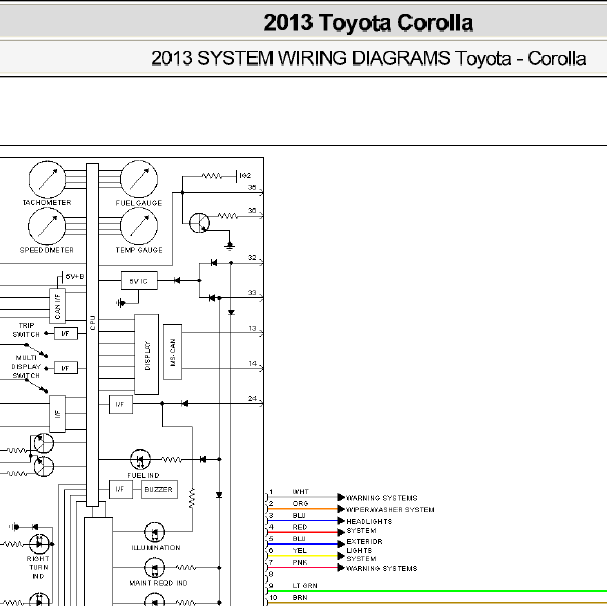Click the 5V IC box
The height and width of the screenshot is (606, 607).
coord(139,281)
